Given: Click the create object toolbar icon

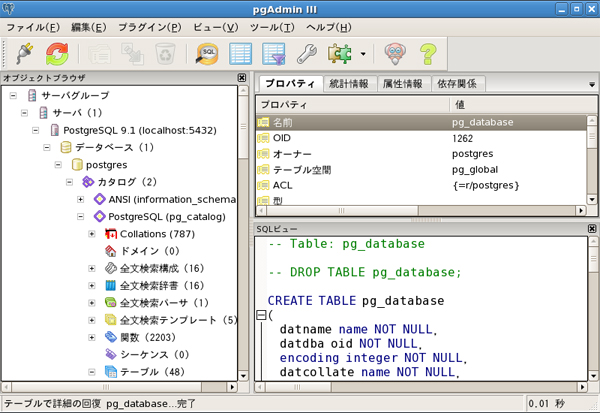Looking at the screenshot, I should point(132,54).
